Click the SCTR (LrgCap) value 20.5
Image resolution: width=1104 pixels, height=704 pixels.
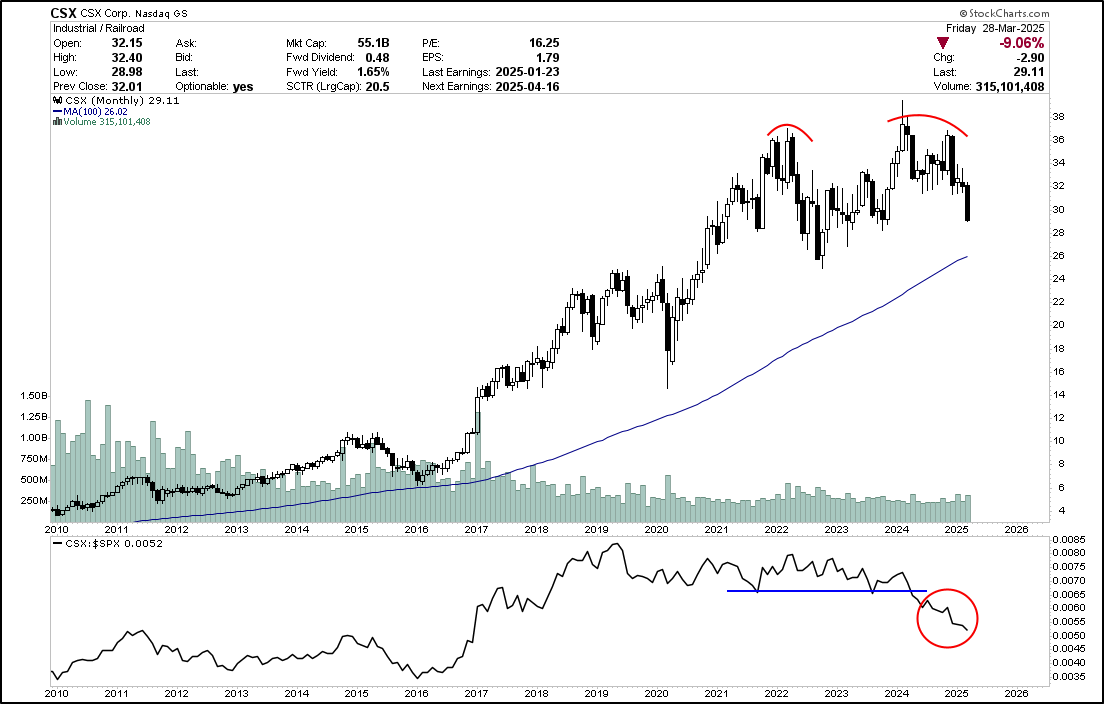pos(377,87)
